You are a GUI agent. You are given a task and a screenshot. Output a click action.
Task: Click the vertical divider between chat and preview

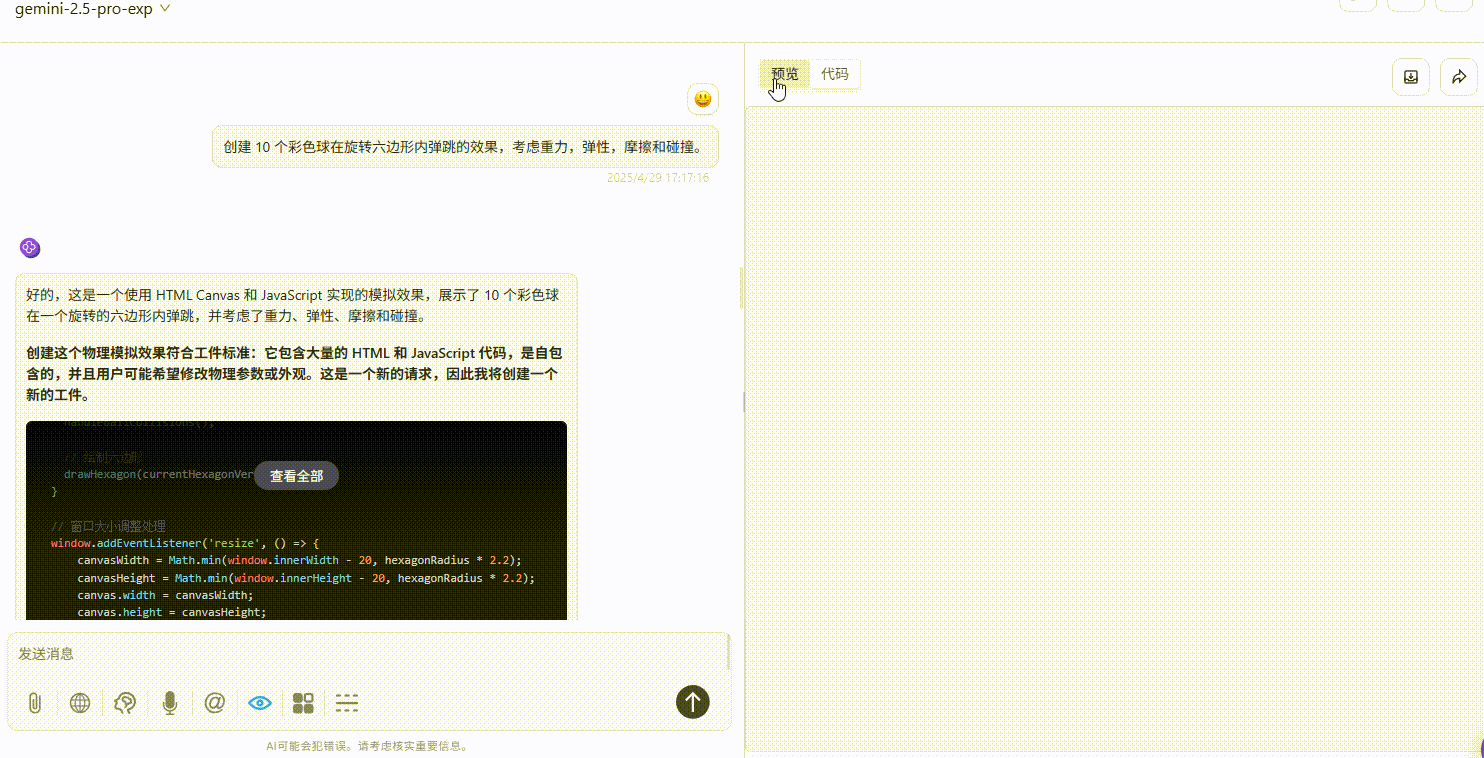[744, 400]
